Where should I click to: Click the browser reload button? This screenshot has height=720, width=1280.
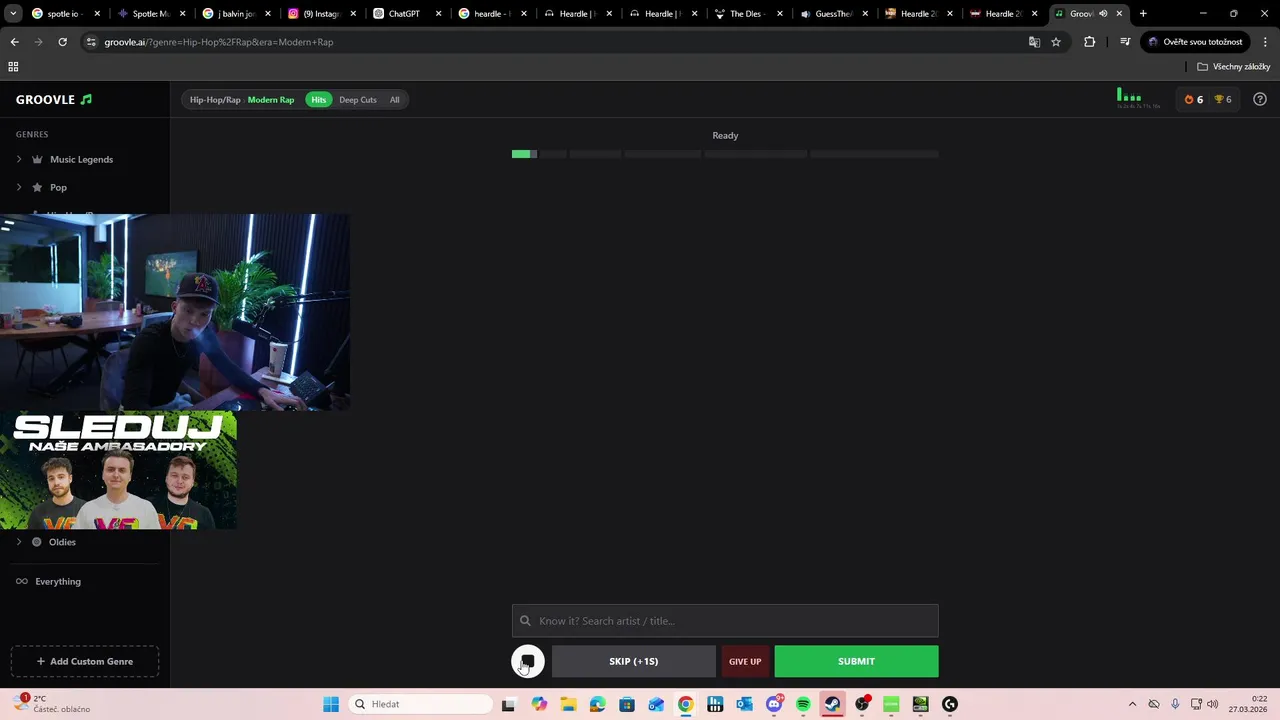62,42
